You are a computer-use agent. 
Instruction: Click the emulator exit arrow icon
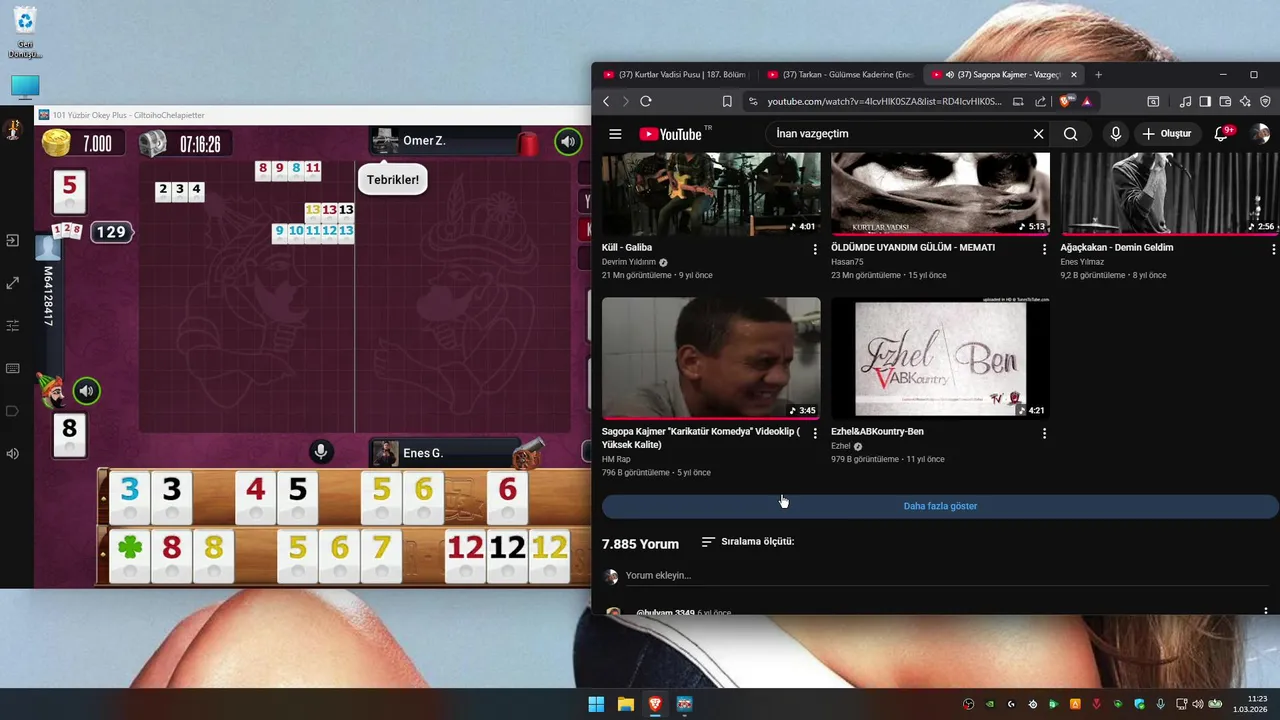pyautogui.click(x=13, y=241)
